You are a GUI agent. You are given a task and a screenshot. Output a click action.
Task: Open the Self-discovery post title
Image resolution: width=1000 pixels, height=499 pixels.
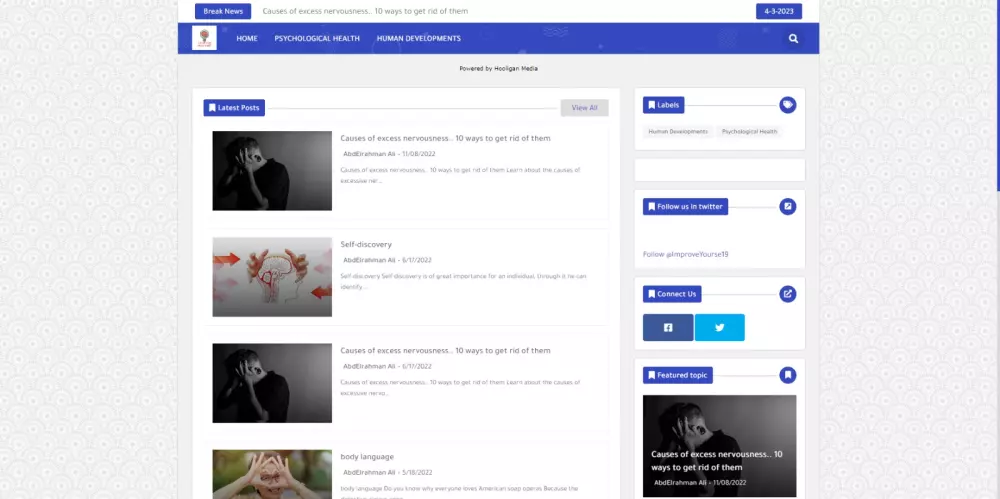[x=366, y=244]
